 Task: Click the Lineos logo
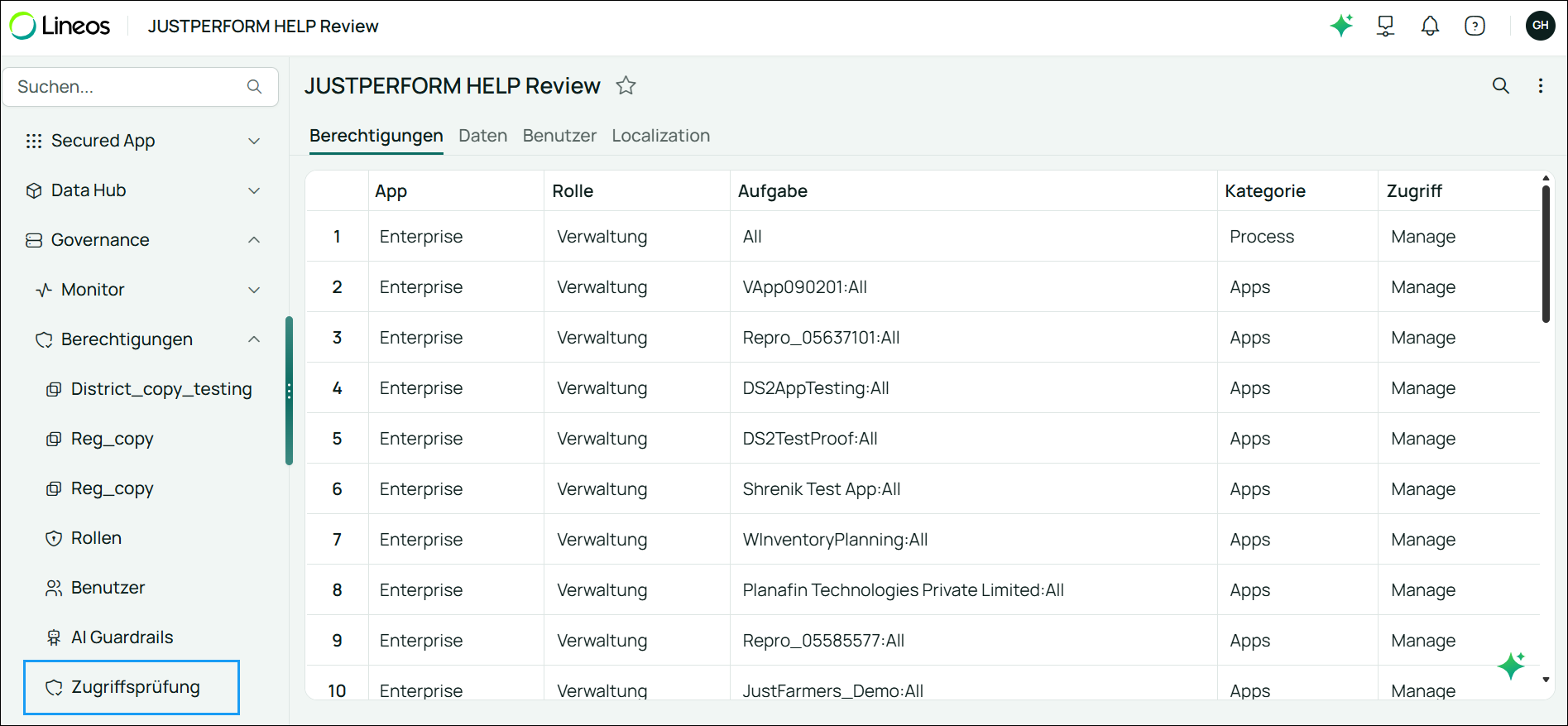tap(60, 26)
